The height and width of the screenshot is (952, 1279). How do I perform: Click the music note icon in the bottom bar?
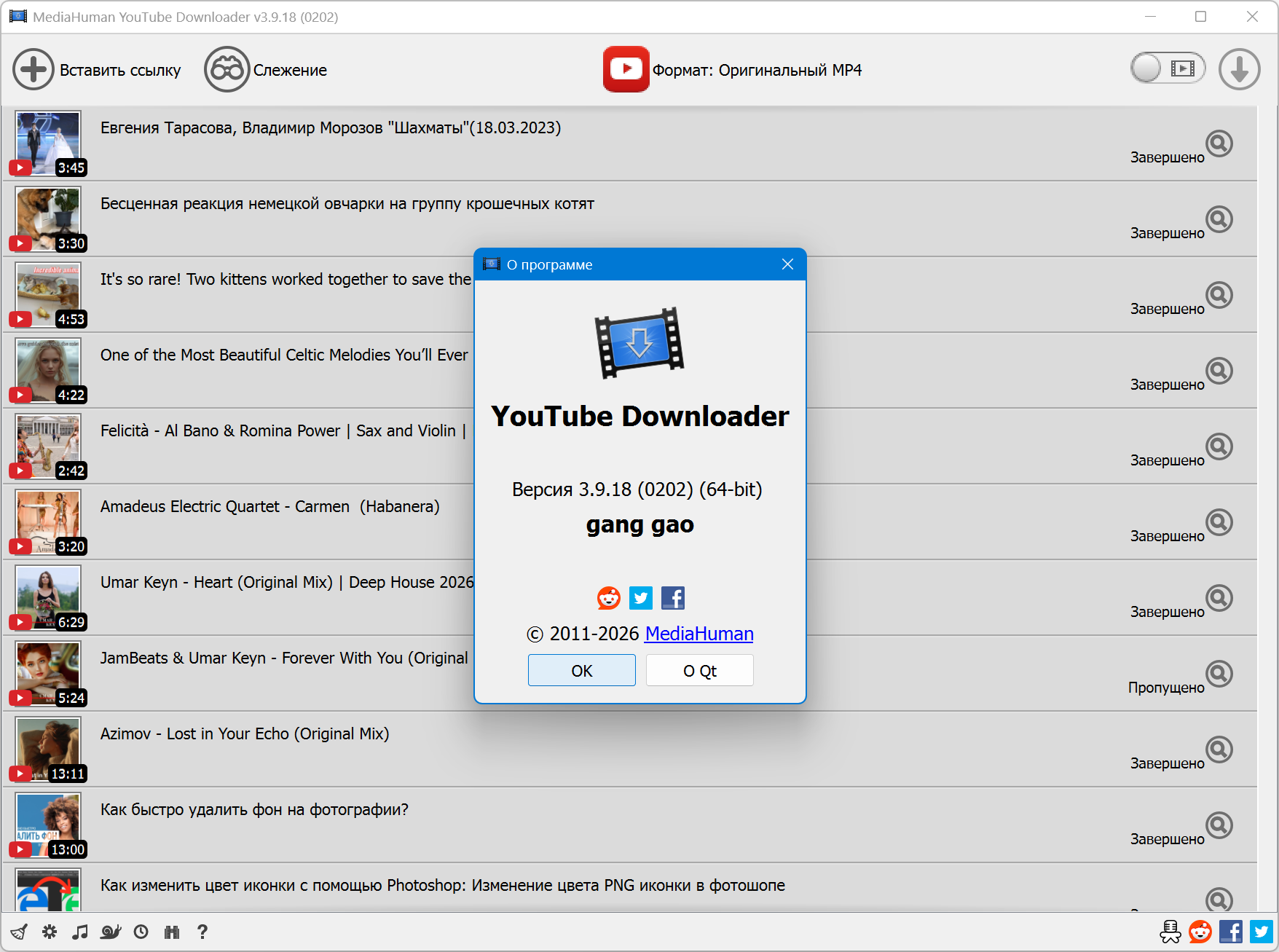click(80, 932)
